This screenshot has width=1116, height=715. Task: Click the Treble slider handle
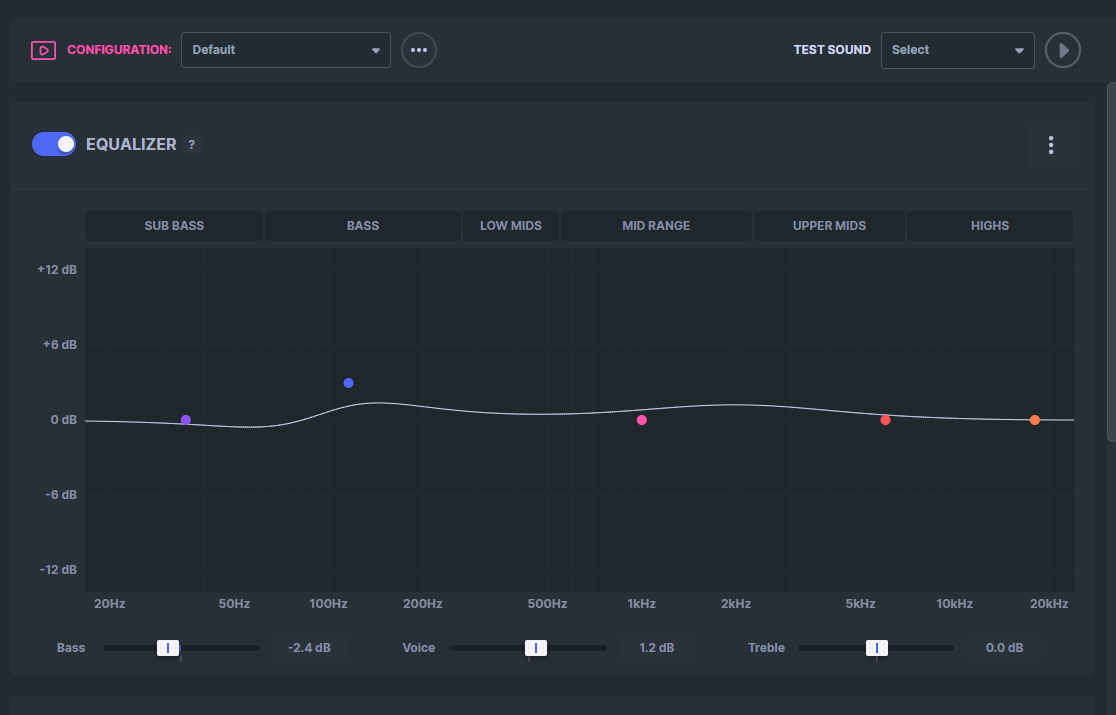877,647
